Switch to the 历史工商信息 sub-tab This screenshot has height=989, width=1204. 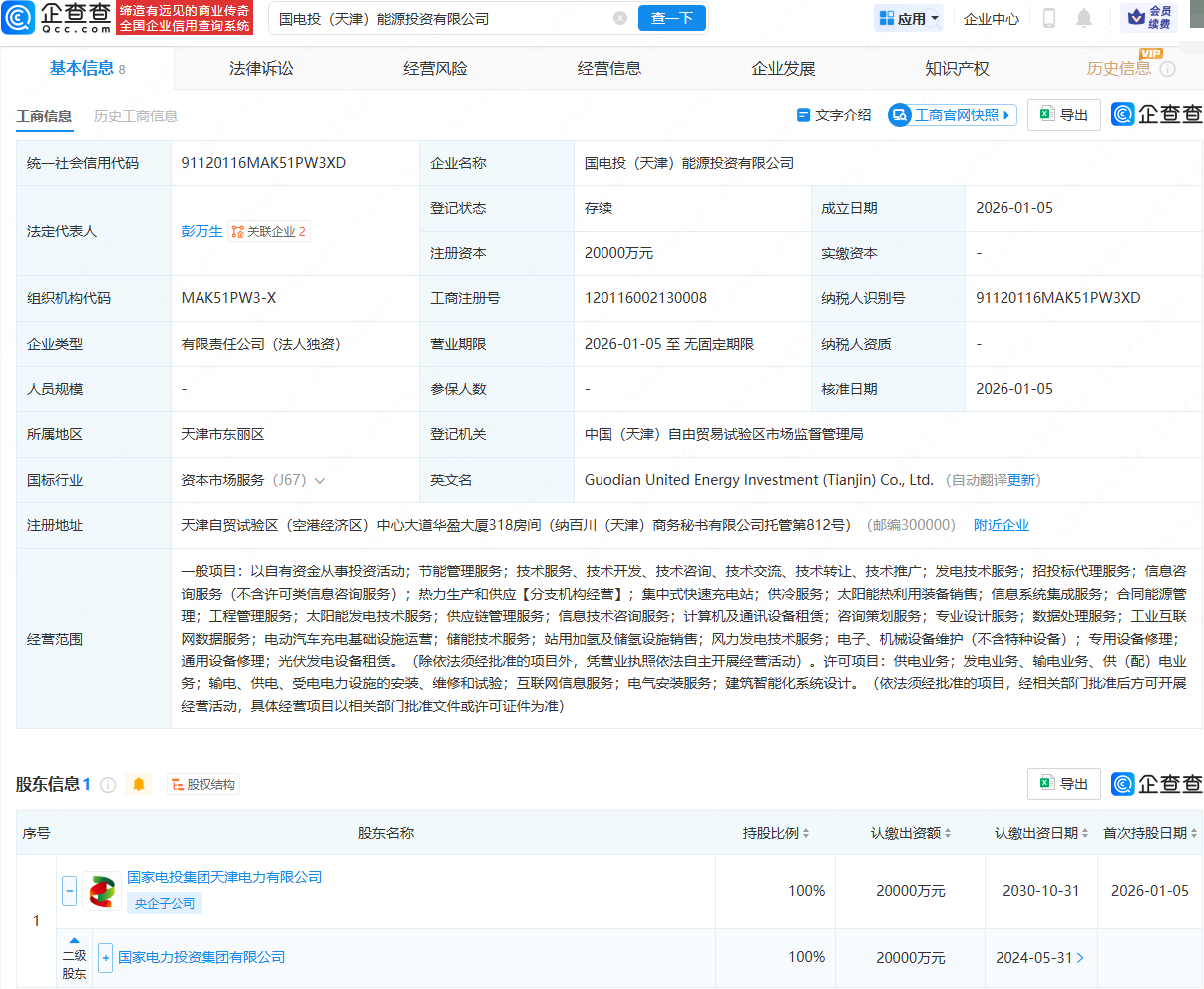pyautogui.click(x=135, y=116)
